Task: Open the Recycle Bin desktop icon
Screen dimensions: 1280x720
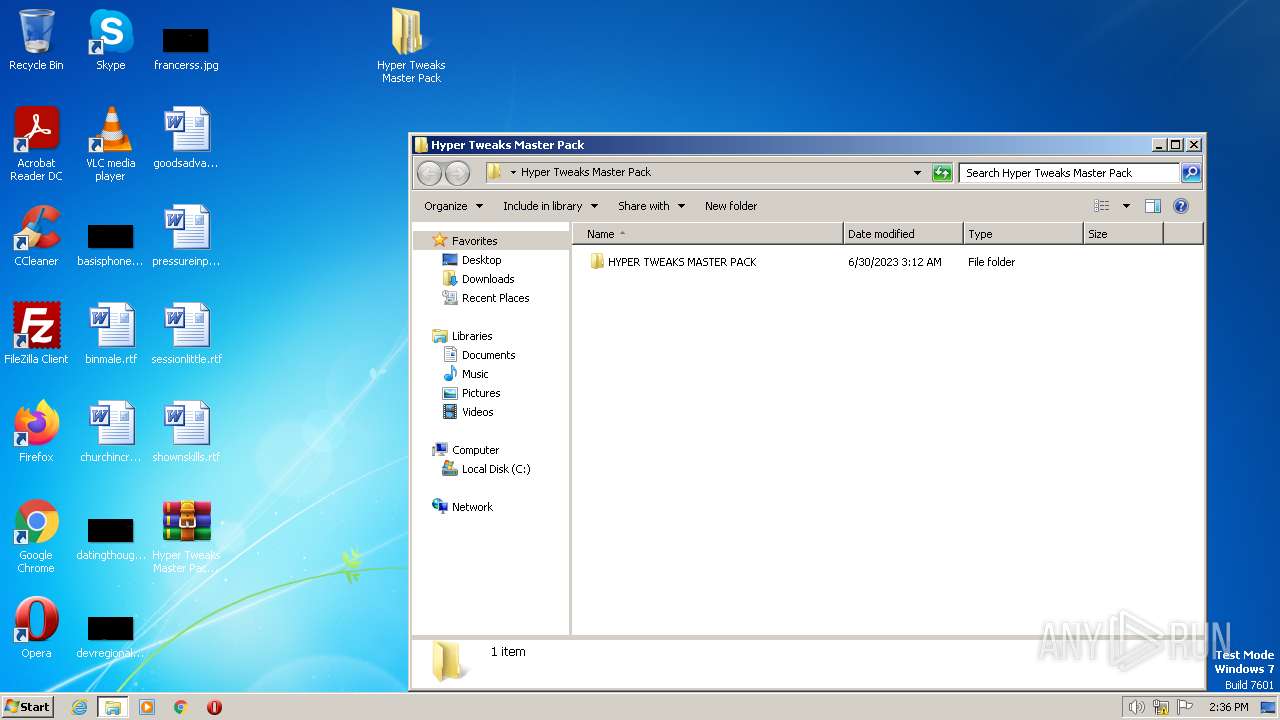Action: pos(36,40)
